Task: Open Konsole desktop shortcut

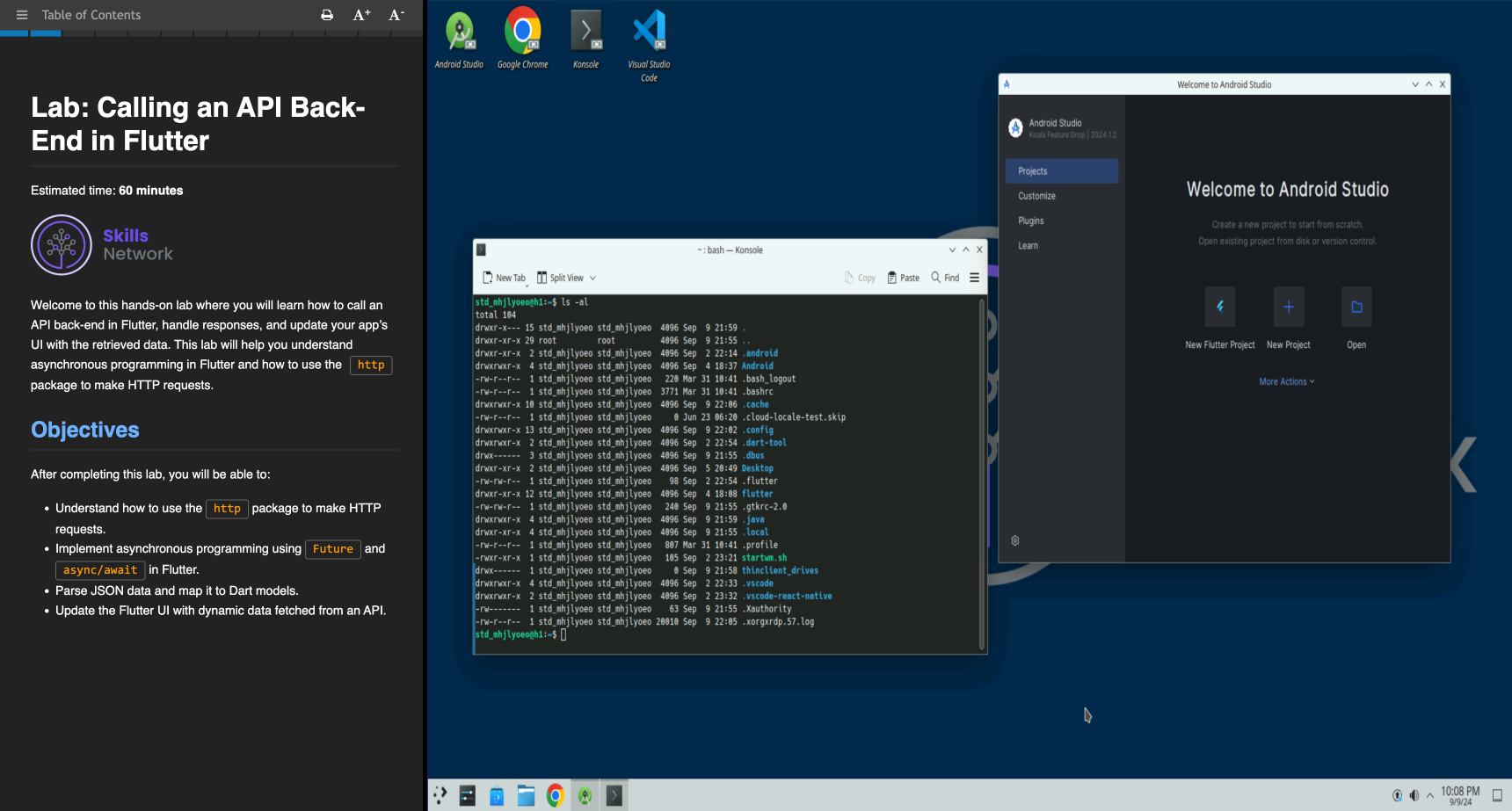Action: (x=586, y=39)
